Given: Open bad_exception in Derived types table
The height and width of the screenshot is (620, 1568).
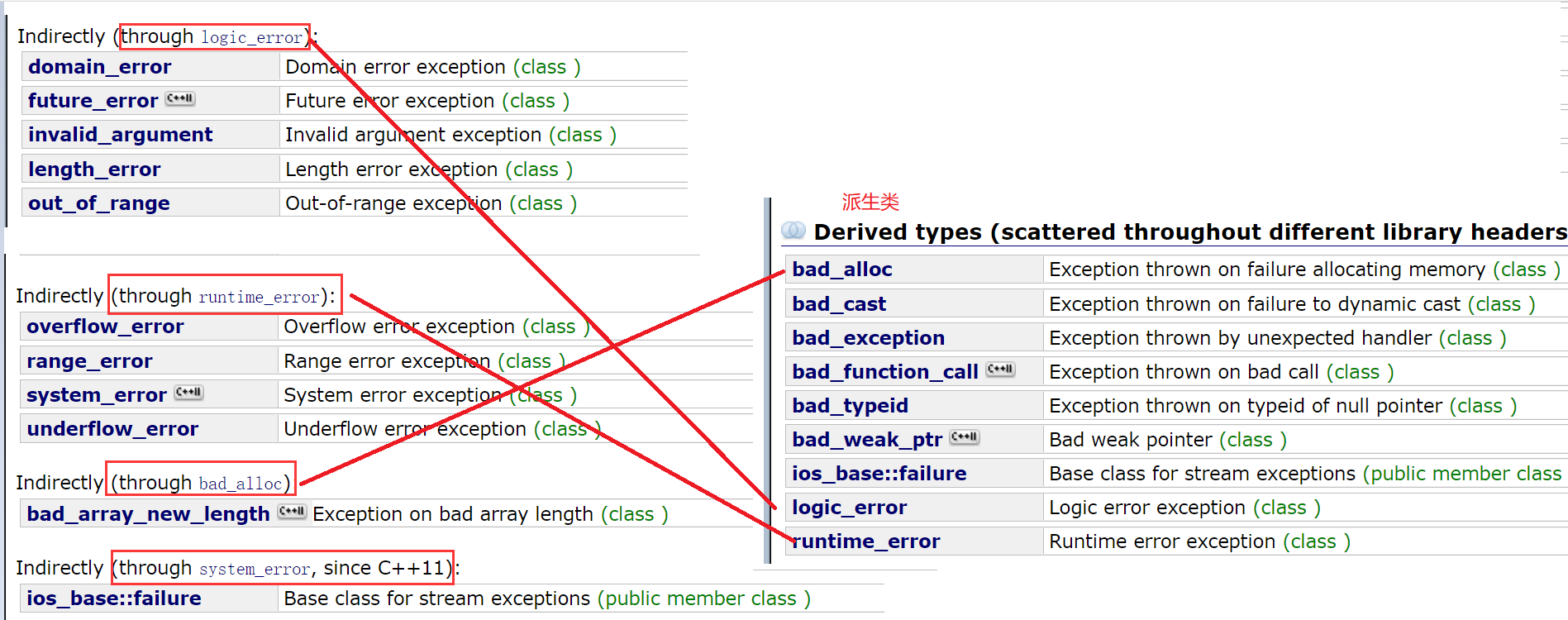Looking at the screenshot, I should pos(868,338).
